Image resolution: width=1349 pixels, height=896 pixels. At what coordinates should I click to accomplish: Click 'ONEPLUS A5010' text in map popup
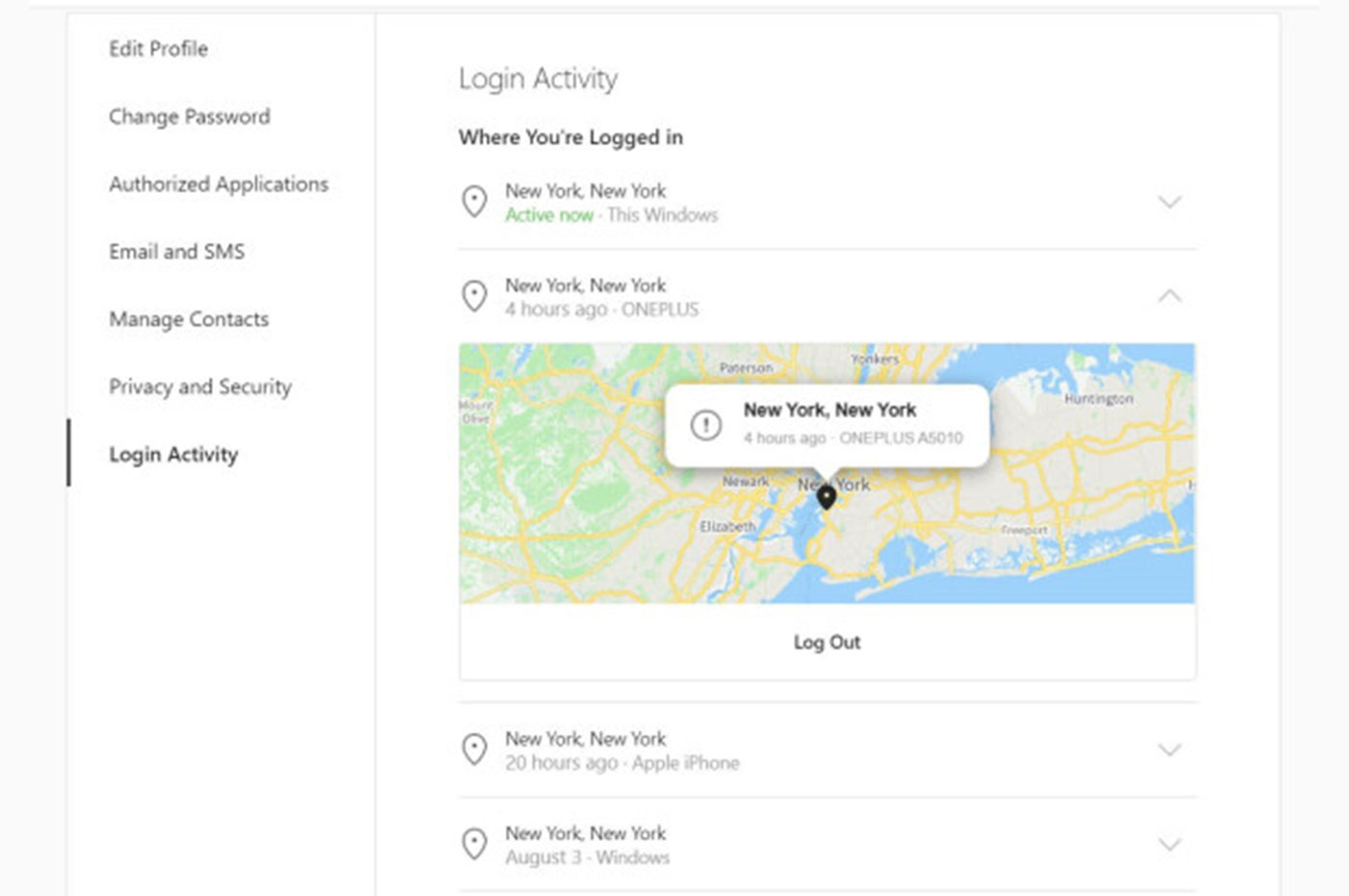[x=901, y=437]
